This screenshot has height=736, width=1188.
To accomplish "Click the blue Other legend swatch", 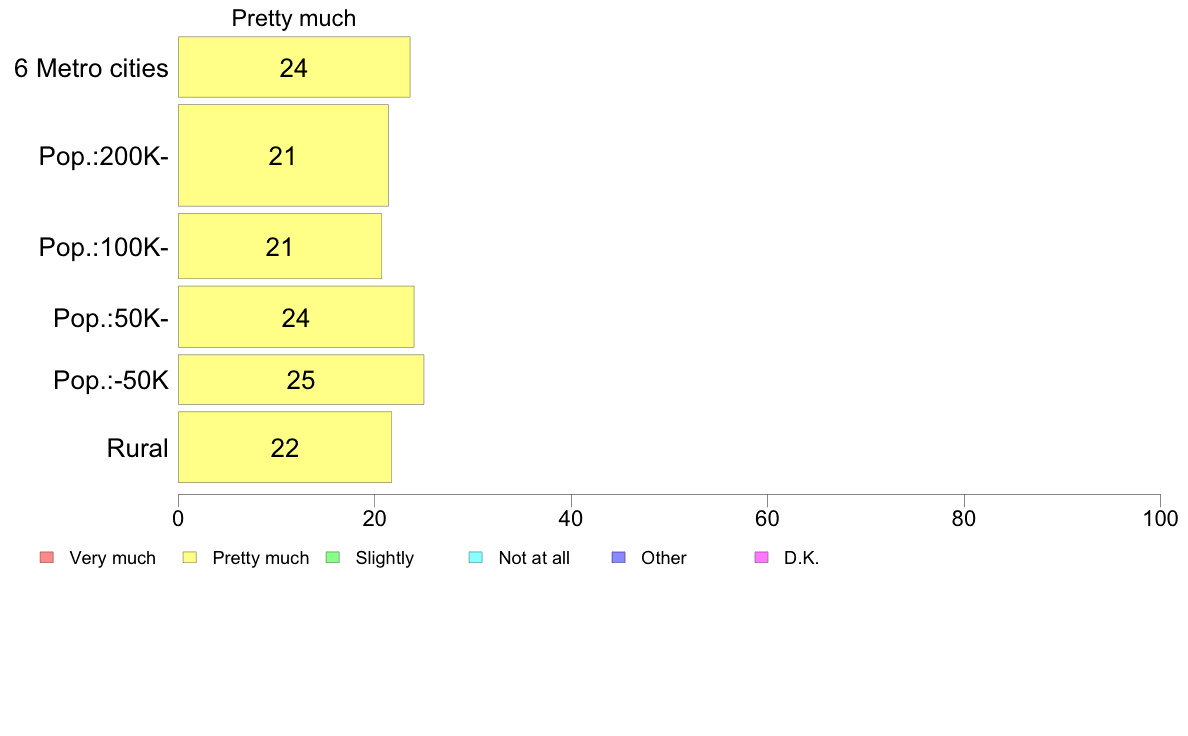I will [x=619, y=558].
